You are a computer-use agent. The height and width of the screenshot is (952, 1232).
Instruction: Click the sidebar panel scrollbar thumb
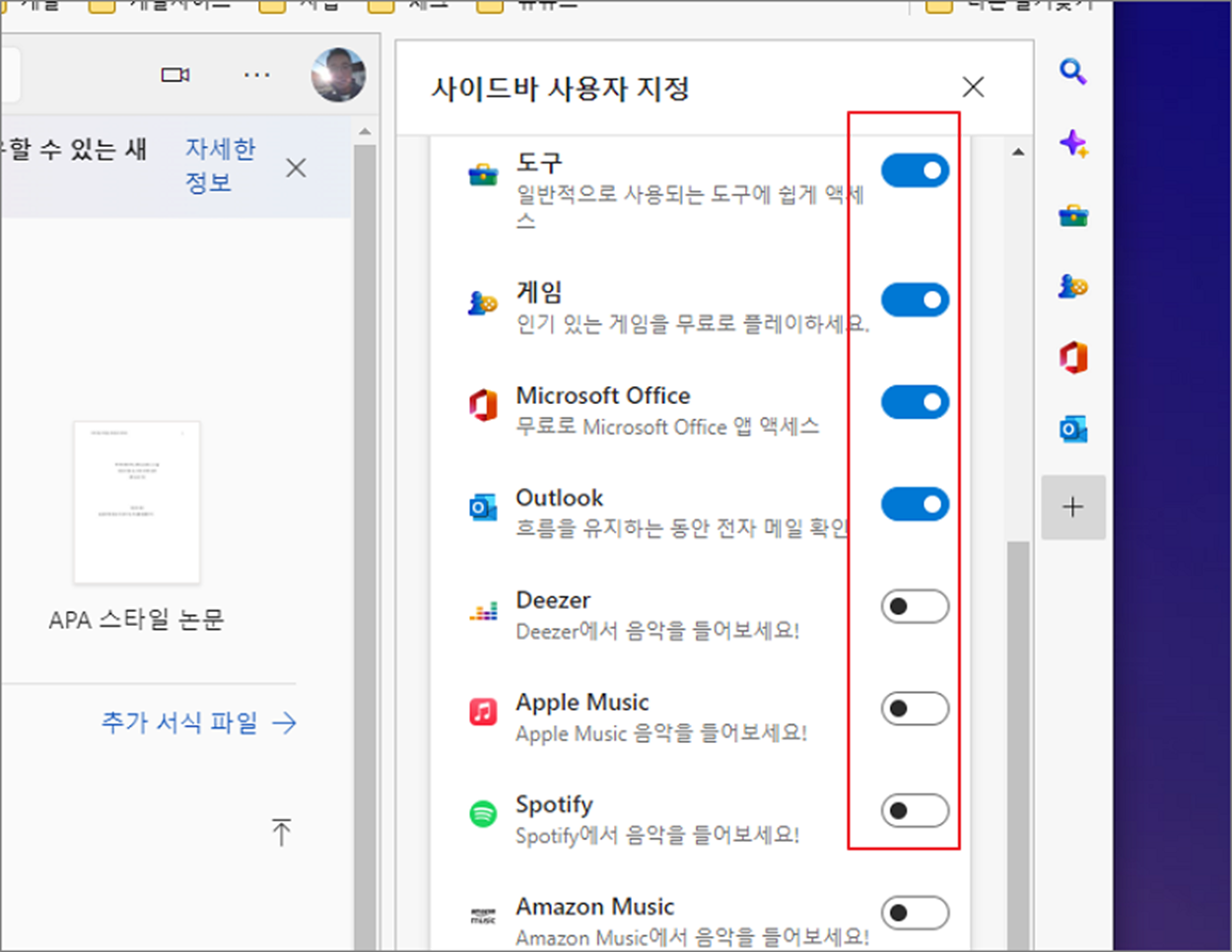tap(1018, 744)
